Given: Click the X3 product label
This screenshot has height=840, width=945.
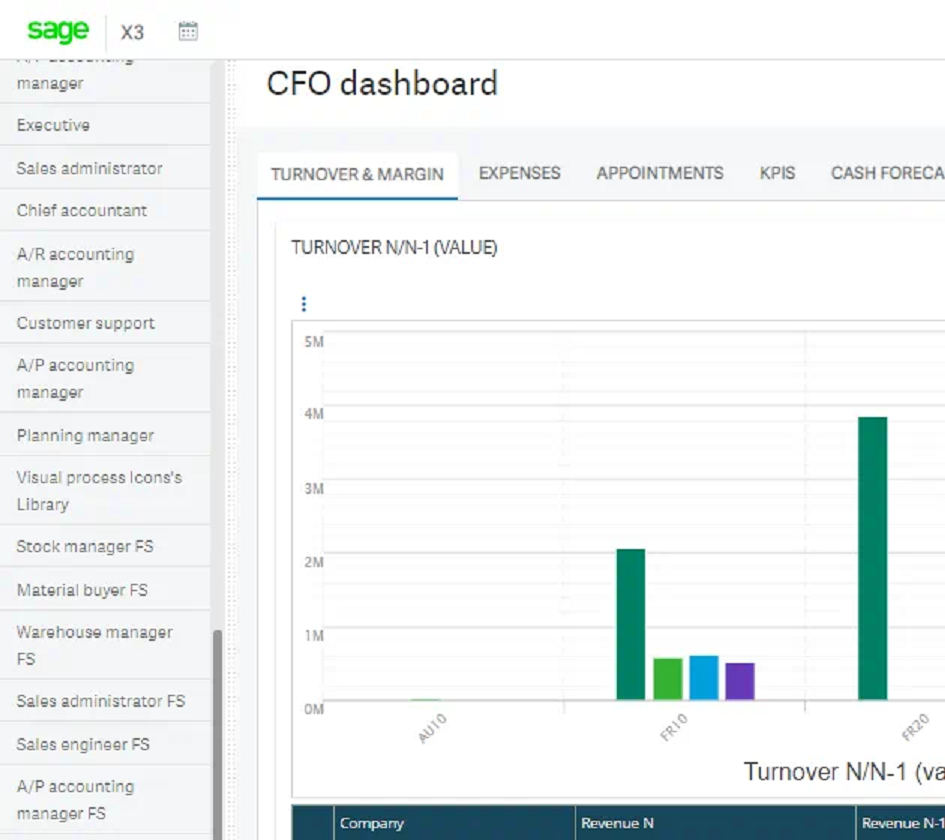Looking at the screenshot, I should (133, 33).
